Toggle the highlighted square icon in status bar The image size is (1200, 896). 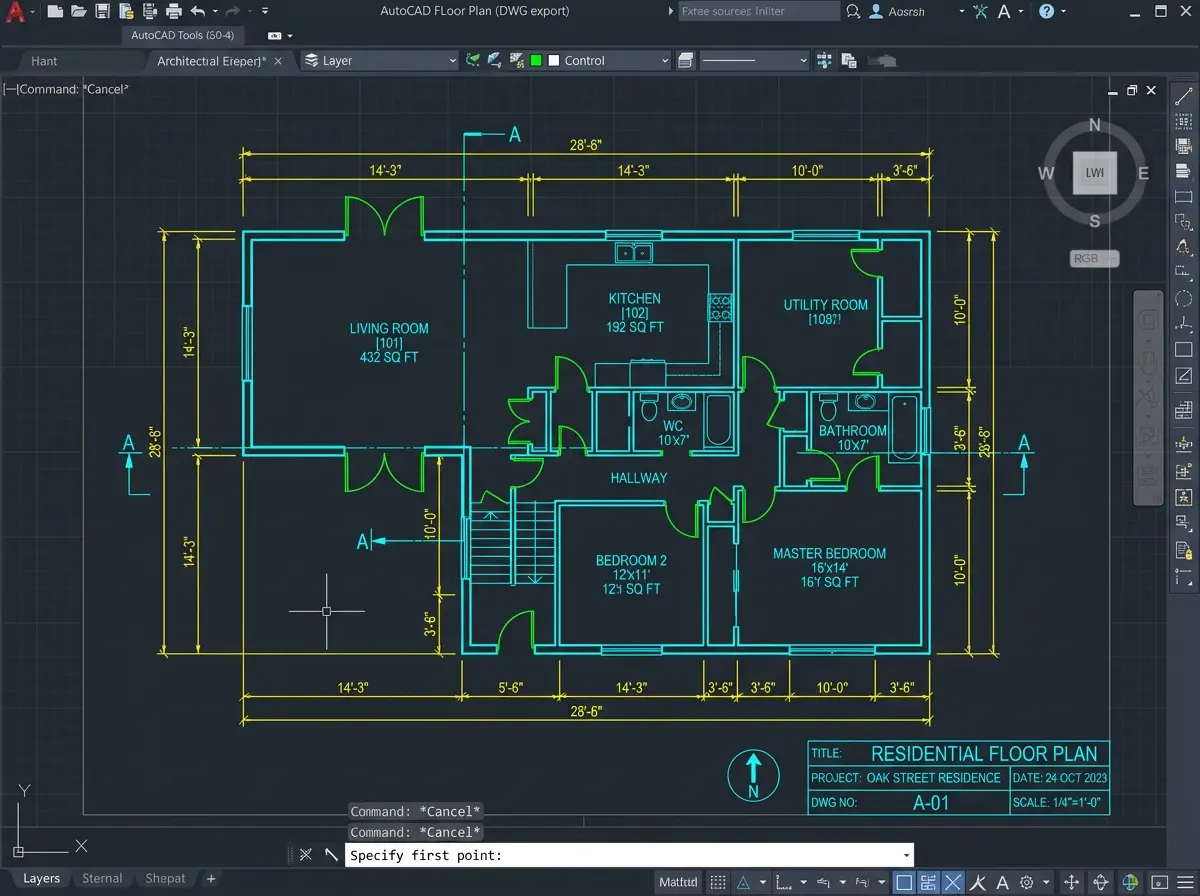[x=903, y=882]
